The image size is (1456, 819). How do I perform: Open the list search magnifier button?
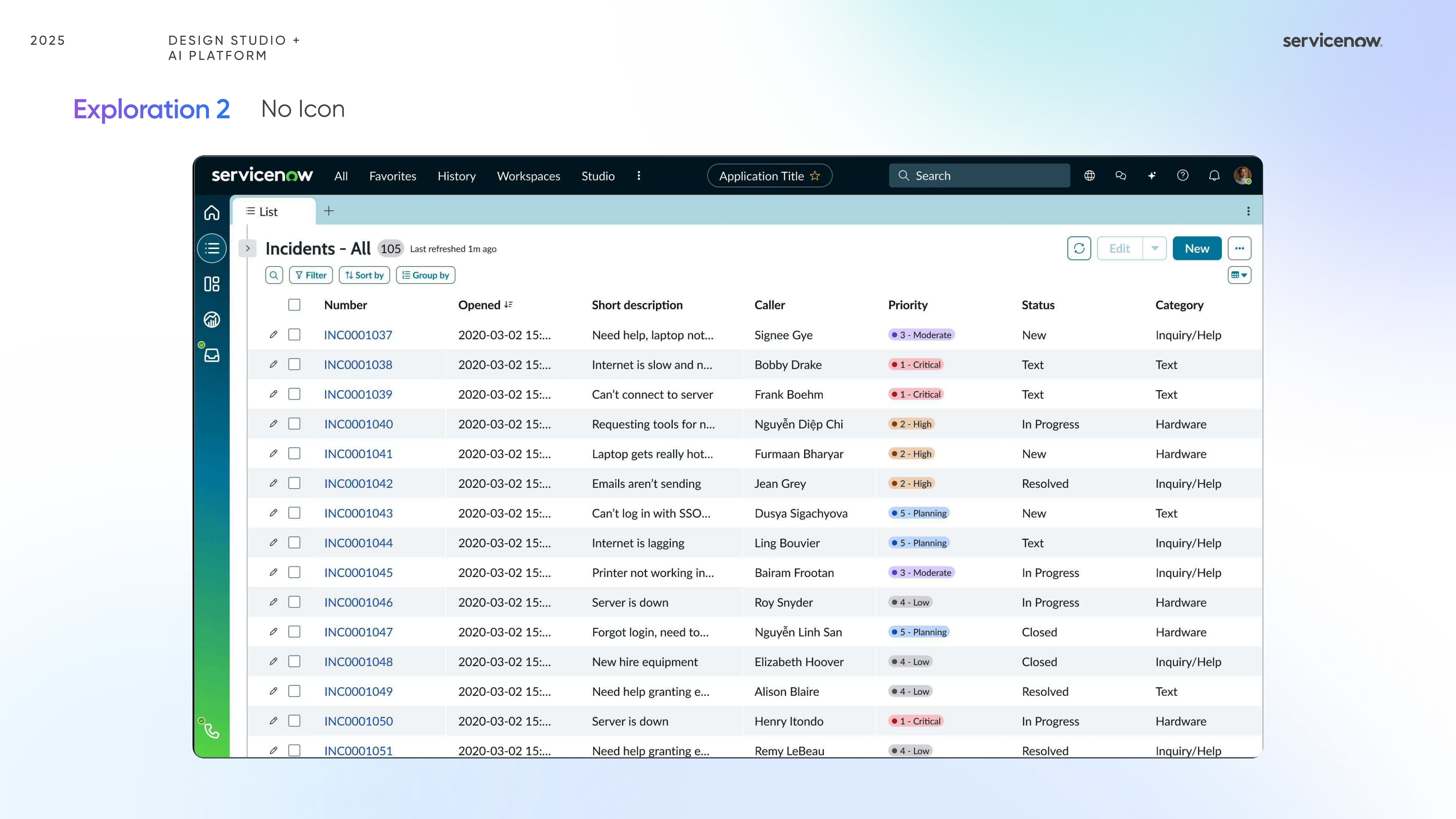pyautogui.click(x=274, y=275)
